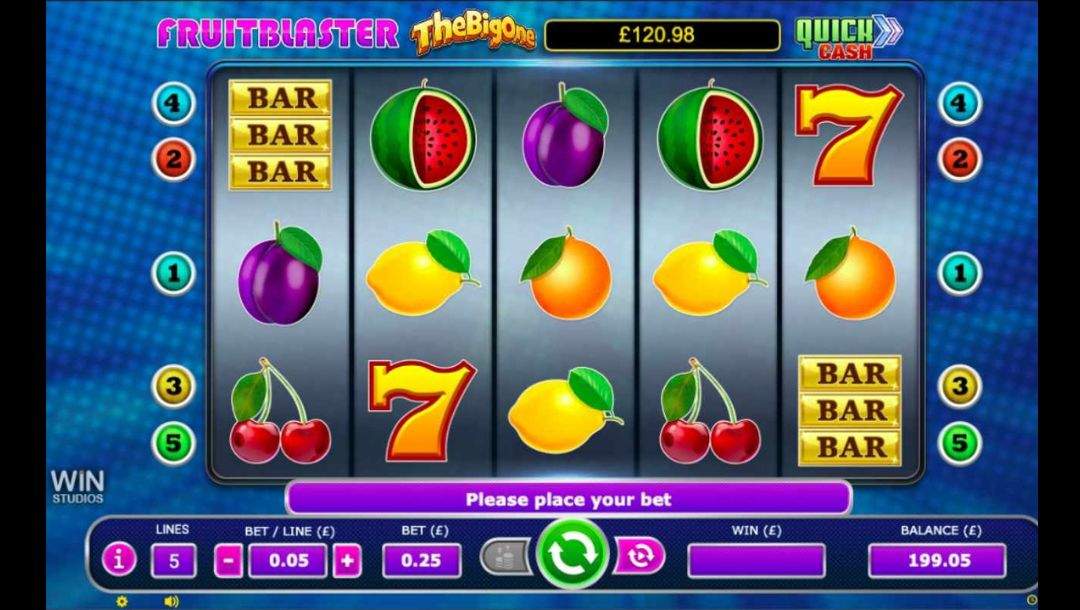Increase bet per line with plus

pos(347,561)
